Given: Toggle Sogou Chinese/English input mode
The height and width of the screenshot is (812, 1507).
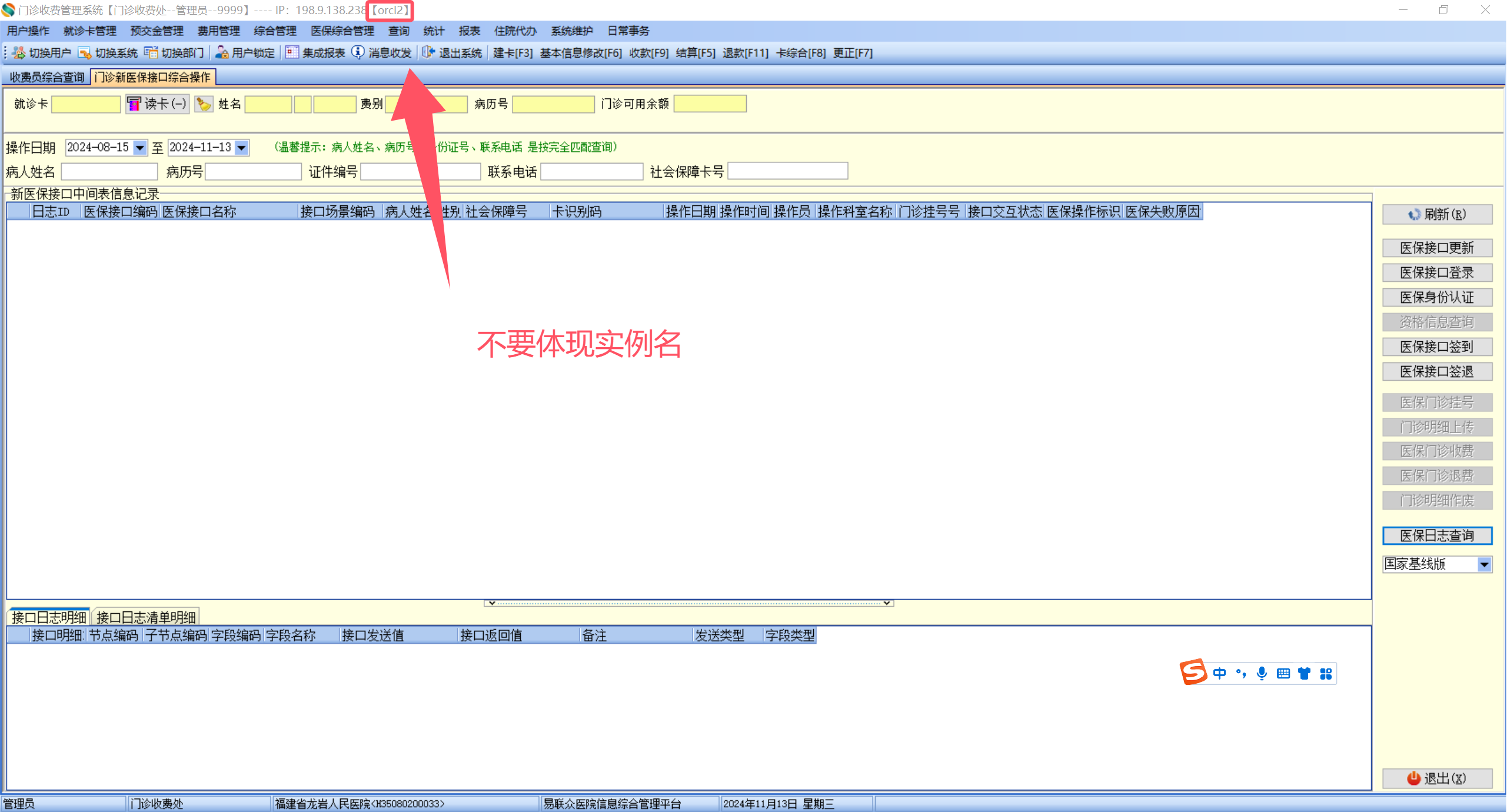Looking at the screenshot, I should (x=1219, y=673).
